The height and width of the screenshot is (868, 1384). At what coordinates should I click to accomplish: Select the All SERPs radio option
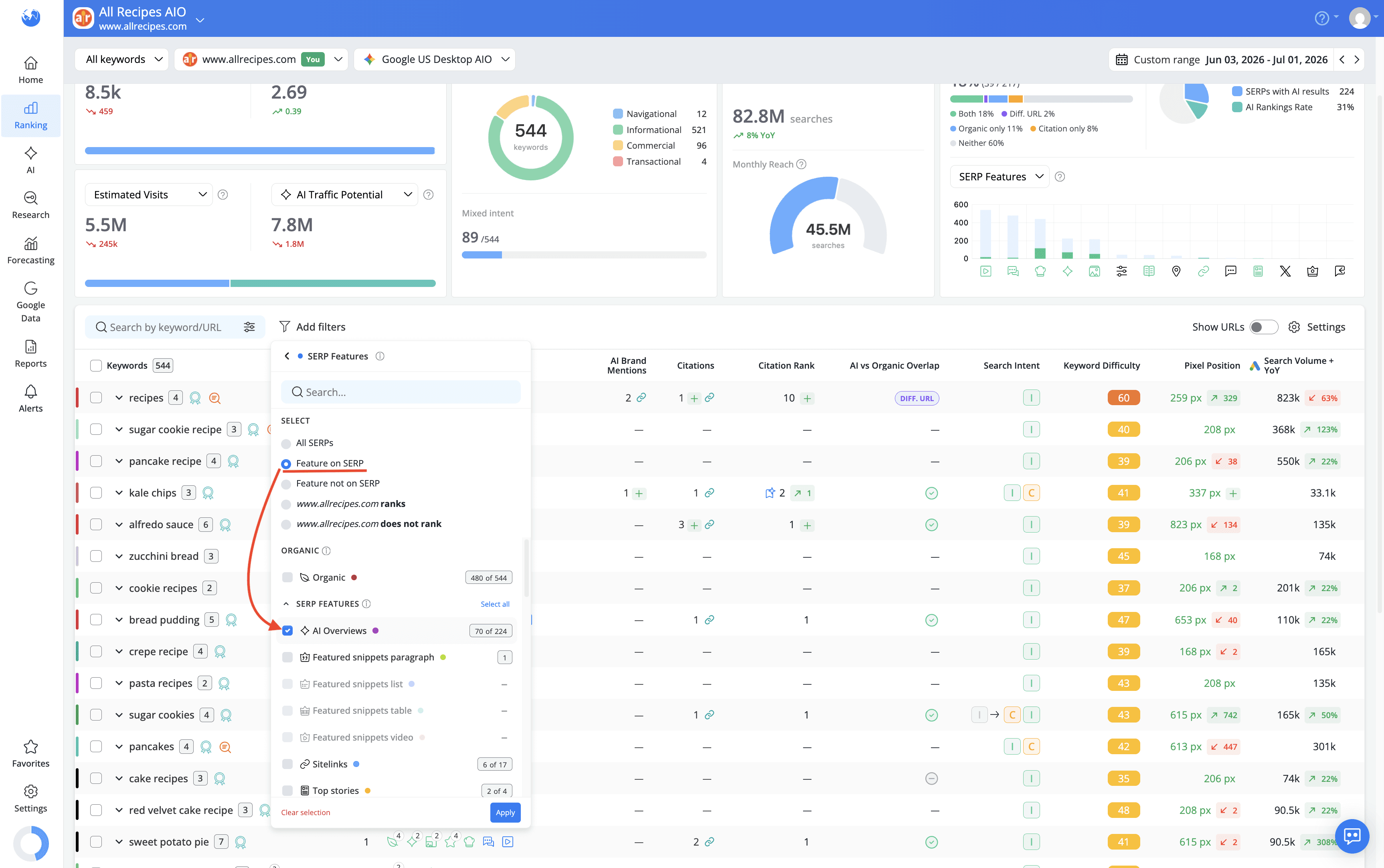[x=286, y=443]
